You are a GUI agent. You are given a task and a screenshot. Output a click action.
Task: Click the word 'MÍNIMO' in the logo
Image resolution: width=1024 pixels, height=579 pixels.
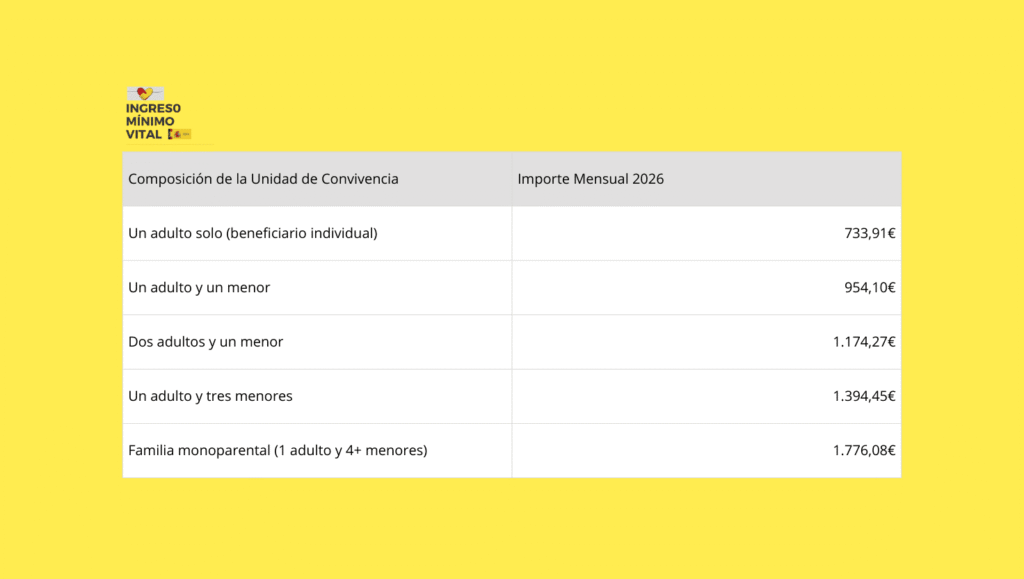pyautogui.click(x=150, y=121)
